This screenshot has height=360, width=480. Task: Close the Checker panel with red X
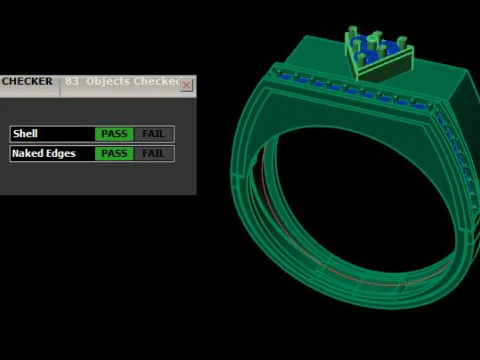187,85
